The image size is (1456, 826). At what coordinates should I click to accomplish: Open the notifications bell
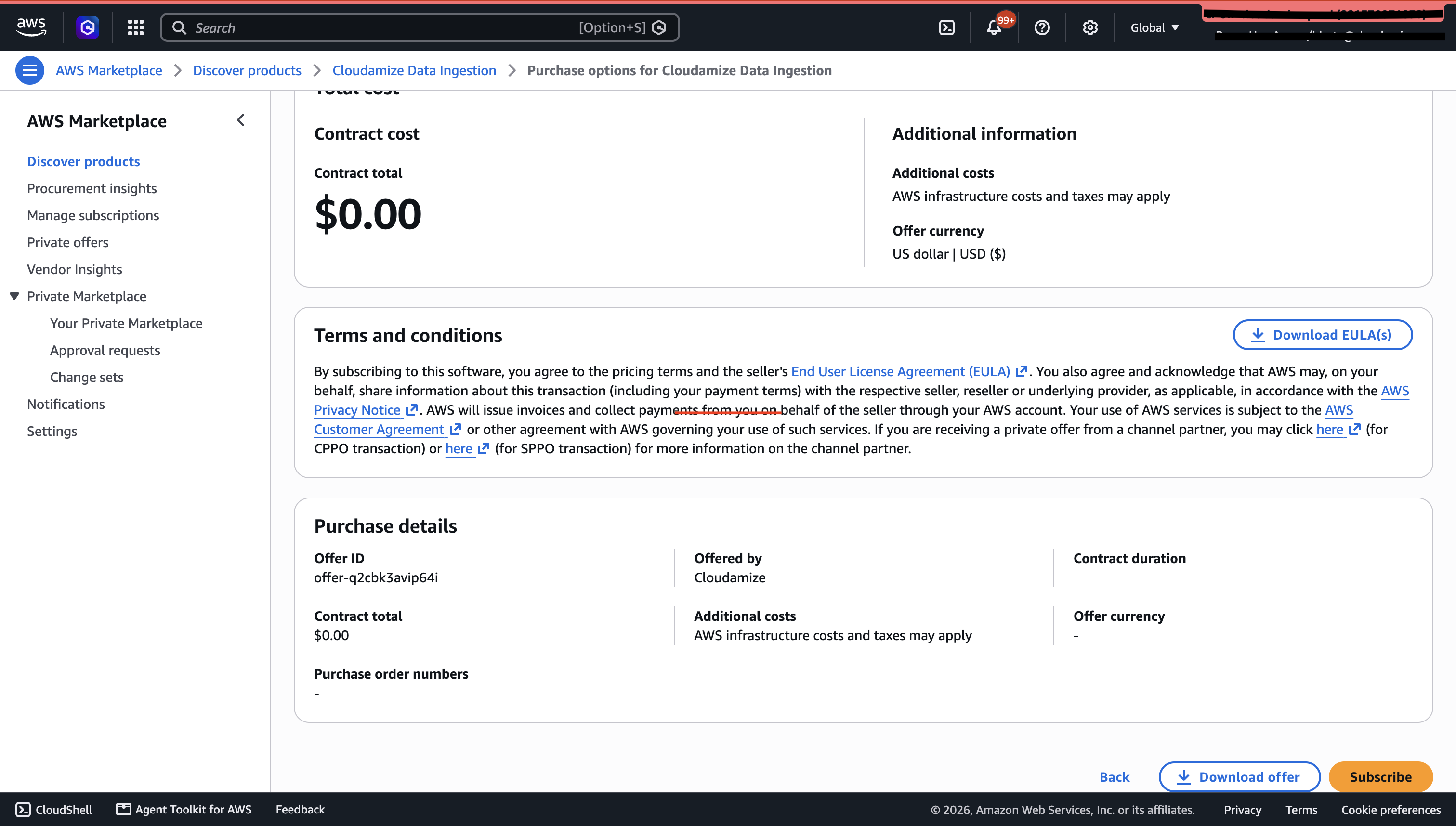[994, 27]
